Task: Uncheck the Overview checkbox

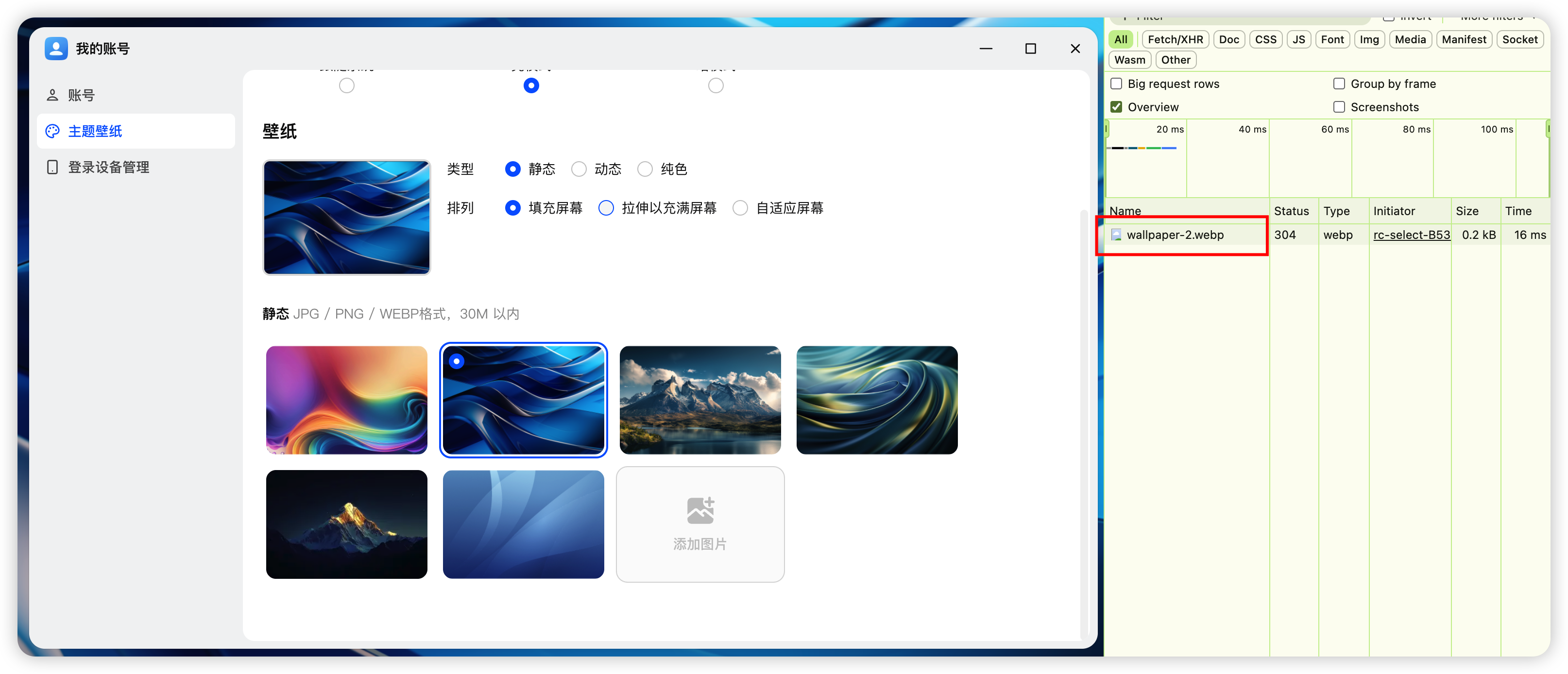Action: click(1116, 107)
